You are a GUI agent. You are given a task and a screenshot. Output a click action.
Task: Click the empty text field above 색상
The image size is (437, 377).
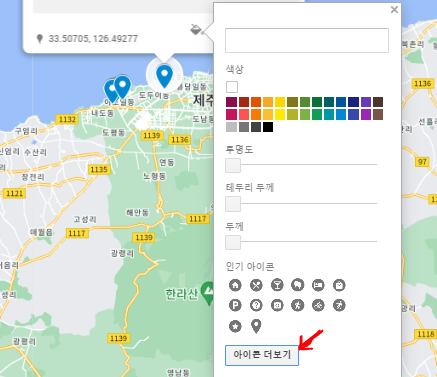pyautogui.click(x=307, y=40)
